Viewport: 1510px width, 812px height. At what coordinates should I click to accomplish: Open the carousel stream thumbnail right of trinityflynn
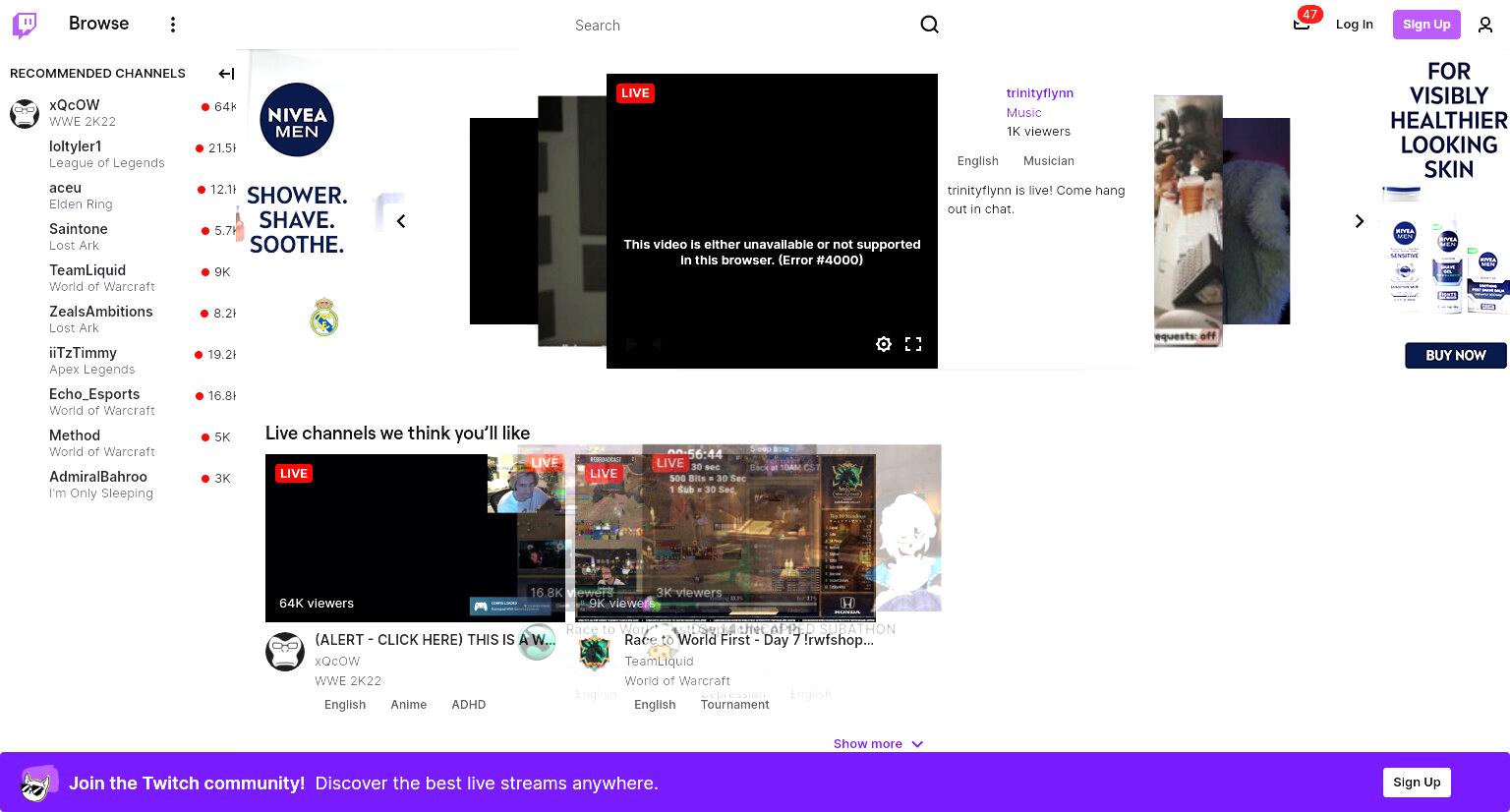point(1189,221)
